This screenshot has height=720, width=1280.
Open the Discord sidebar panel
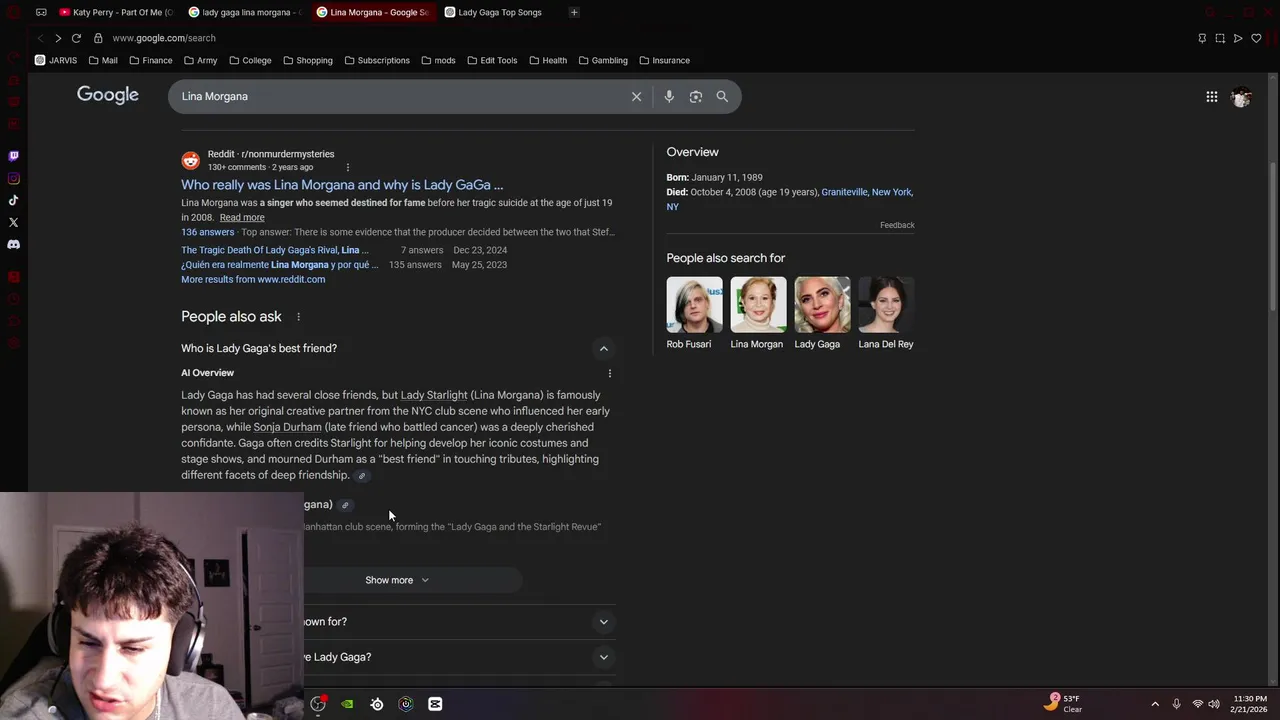pyautogui.click(x=13, y=244)
